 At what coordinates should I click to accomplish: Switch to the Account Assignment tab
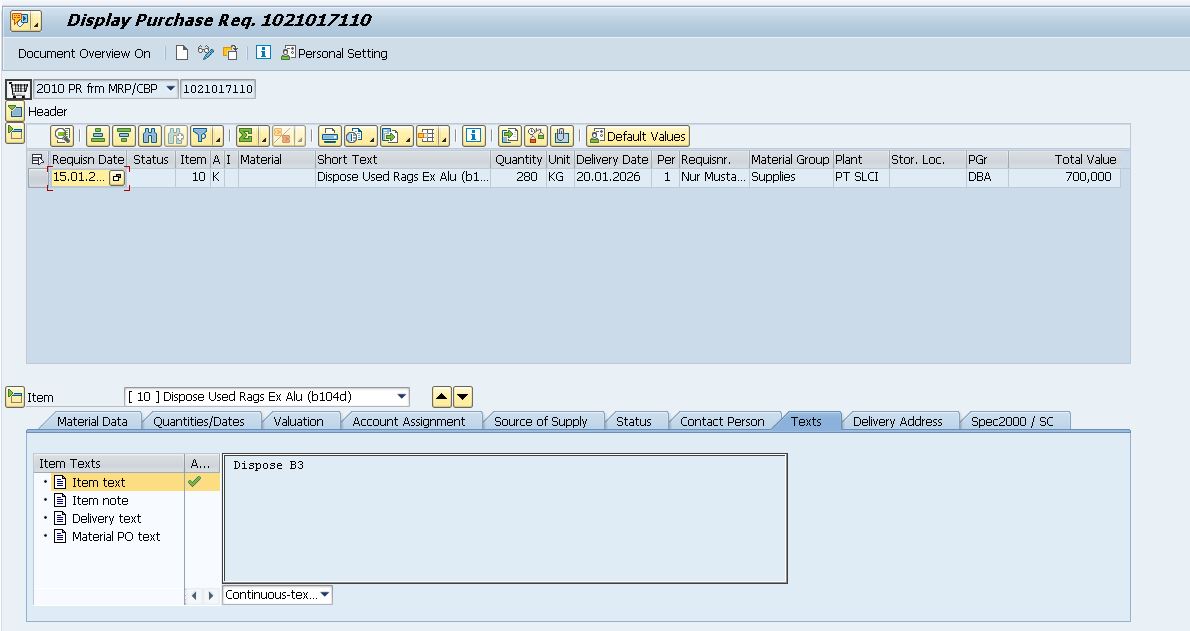pyautogui.click(x=408, y=421)
